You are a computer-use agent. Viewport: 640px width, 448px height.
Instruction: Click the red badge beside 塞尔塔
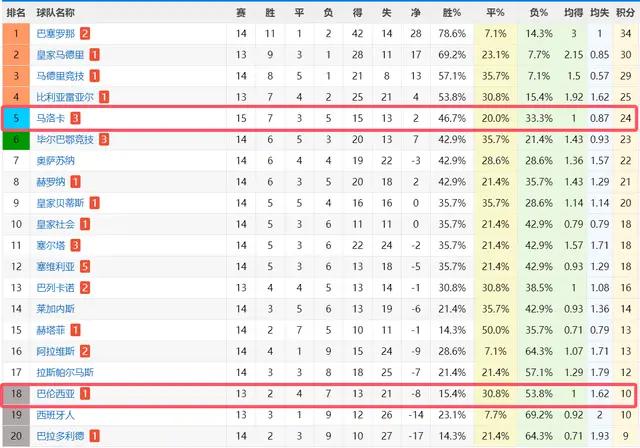[x=75, y=245]
